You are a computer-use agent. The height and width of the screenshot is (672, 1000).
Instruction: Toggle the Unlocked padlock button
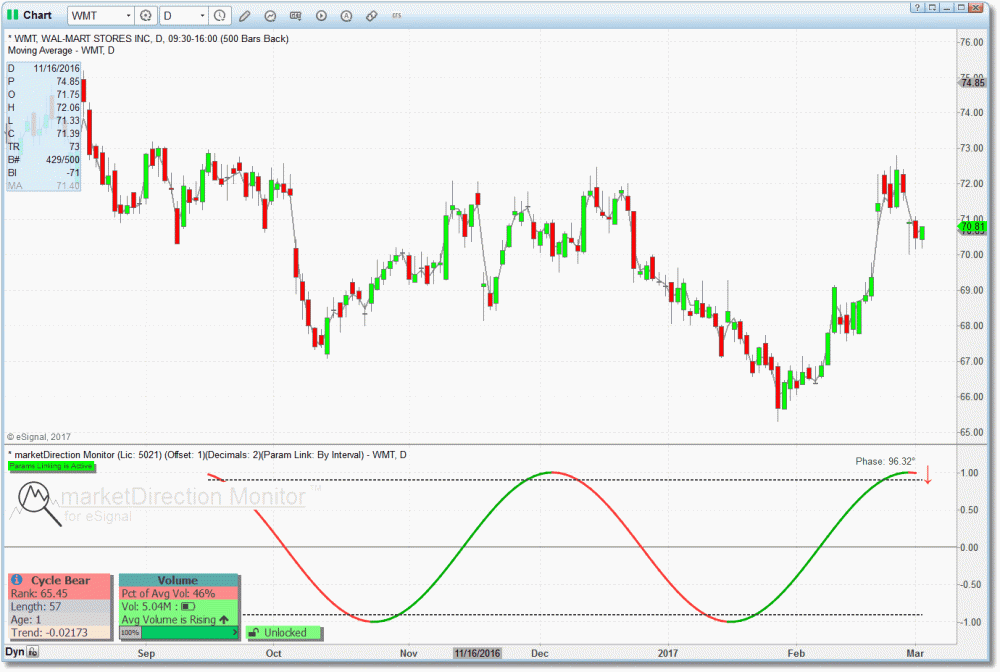coord(283,633)
